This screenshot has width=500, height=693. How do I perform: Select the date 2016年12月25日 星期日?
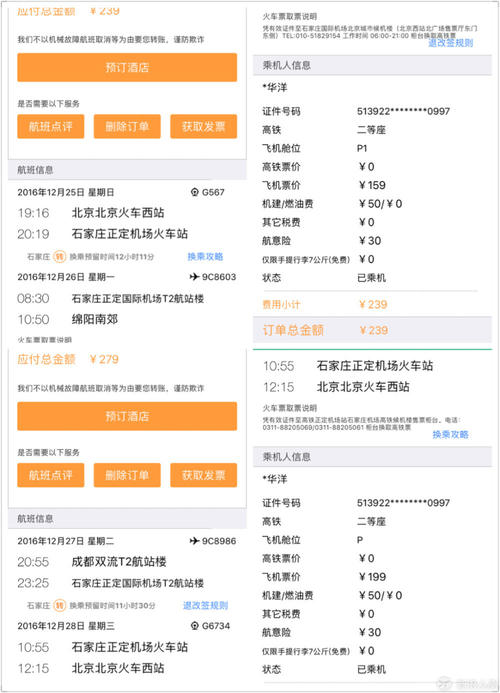[x=66, y=192]
